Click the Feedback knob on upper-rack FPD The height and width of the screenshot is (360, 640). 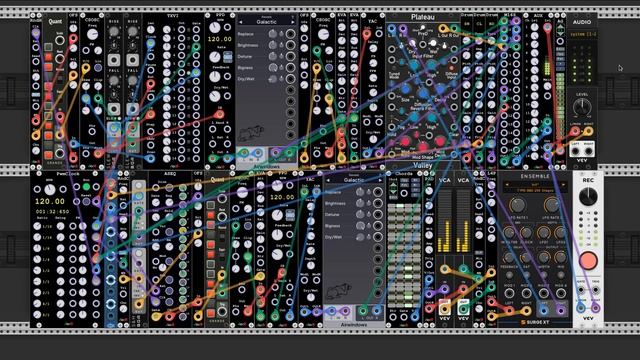click(x=215, y=76)
